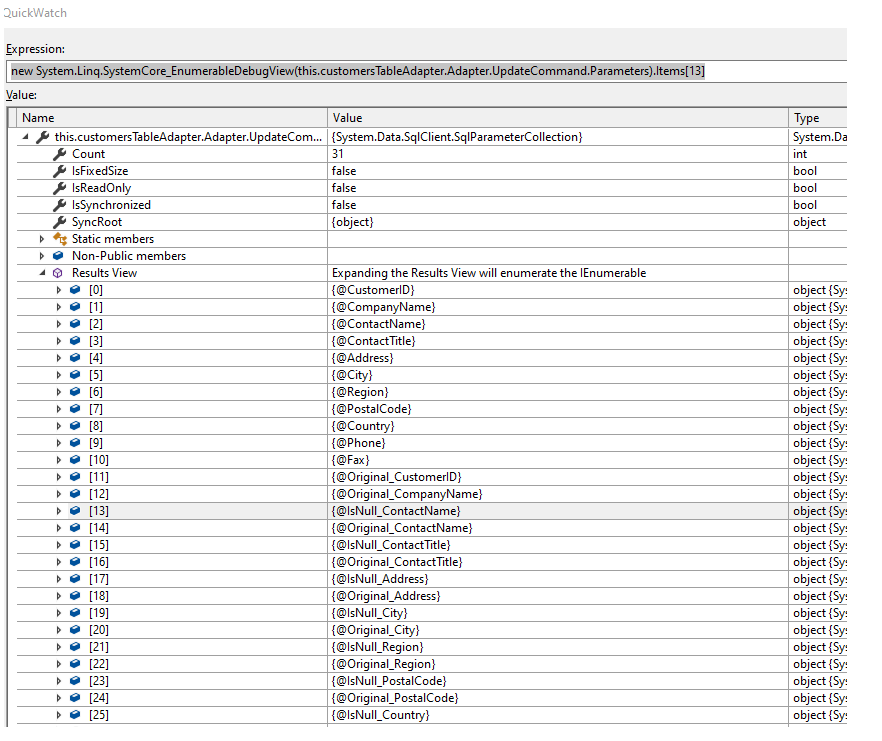Select the IsSynchronized property row name
882x741 pixels.
(x=111, y=205)
